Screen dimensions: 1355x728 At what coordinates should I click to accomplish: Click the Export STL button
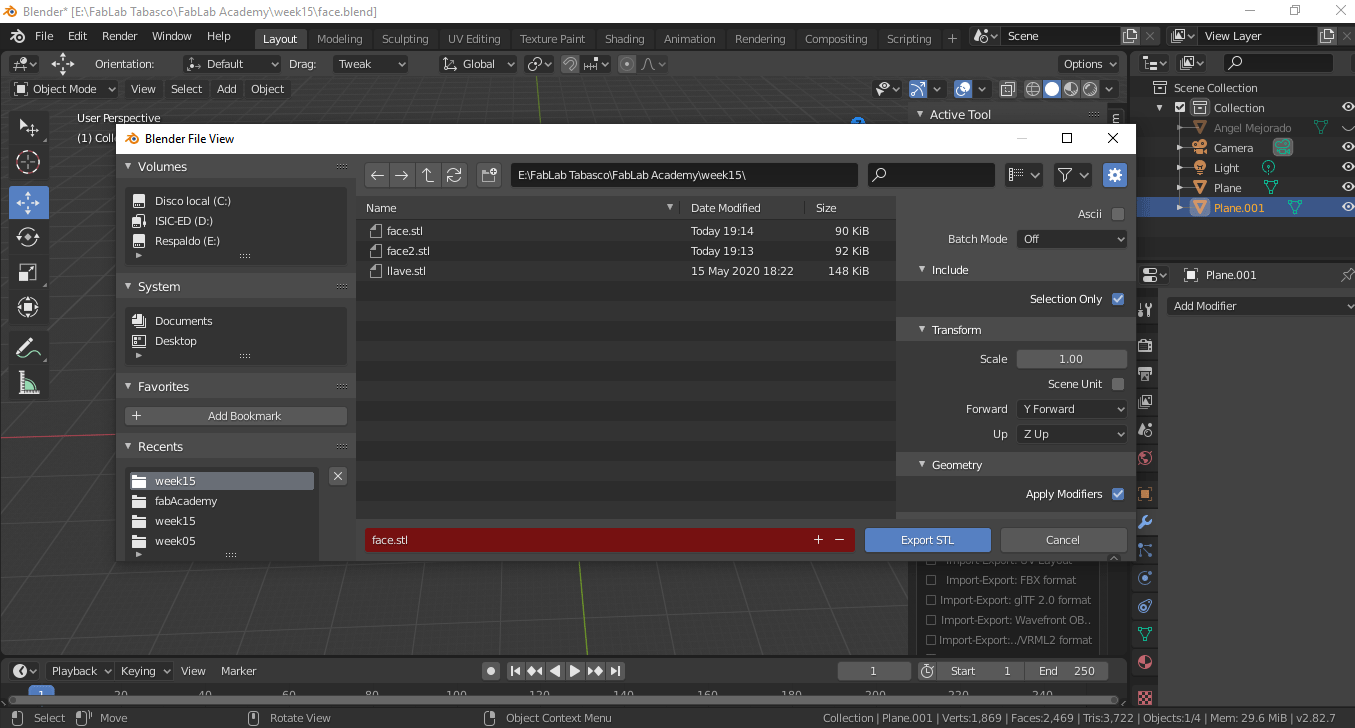click(x=928, y=540)
